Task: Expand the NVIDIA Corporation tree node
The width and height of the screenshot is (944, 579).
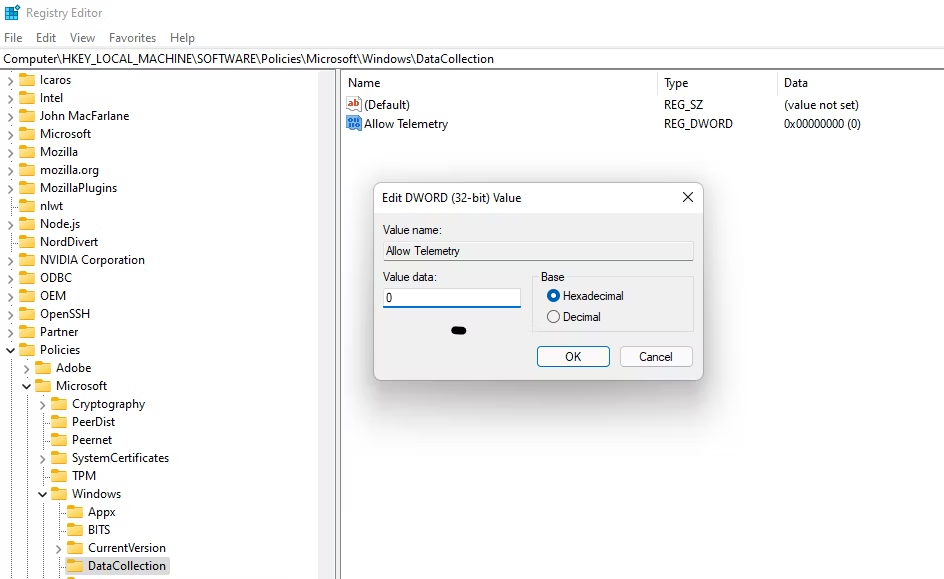Action: (10, 261)
